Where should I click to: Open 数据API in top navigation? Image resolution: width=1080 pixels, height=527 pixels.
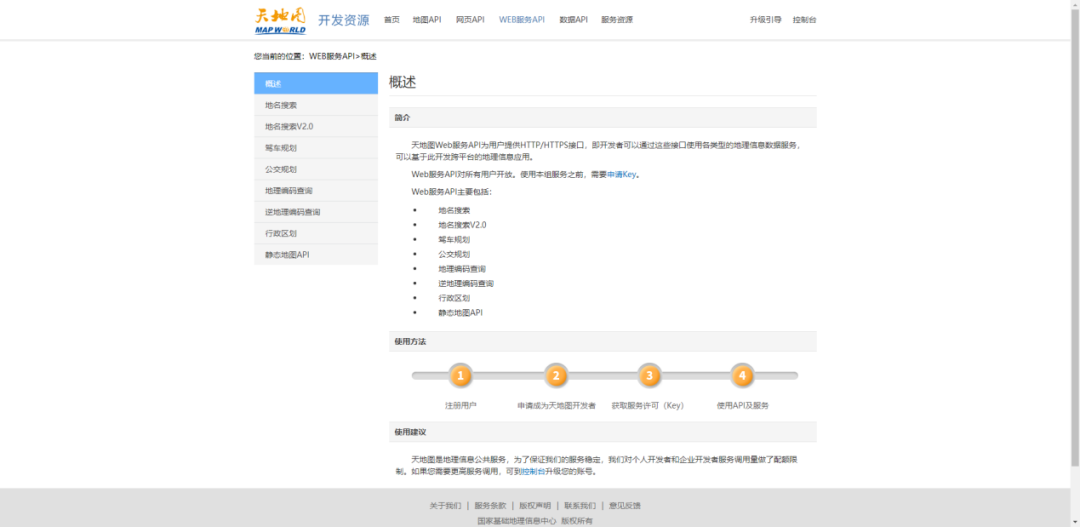573,20
